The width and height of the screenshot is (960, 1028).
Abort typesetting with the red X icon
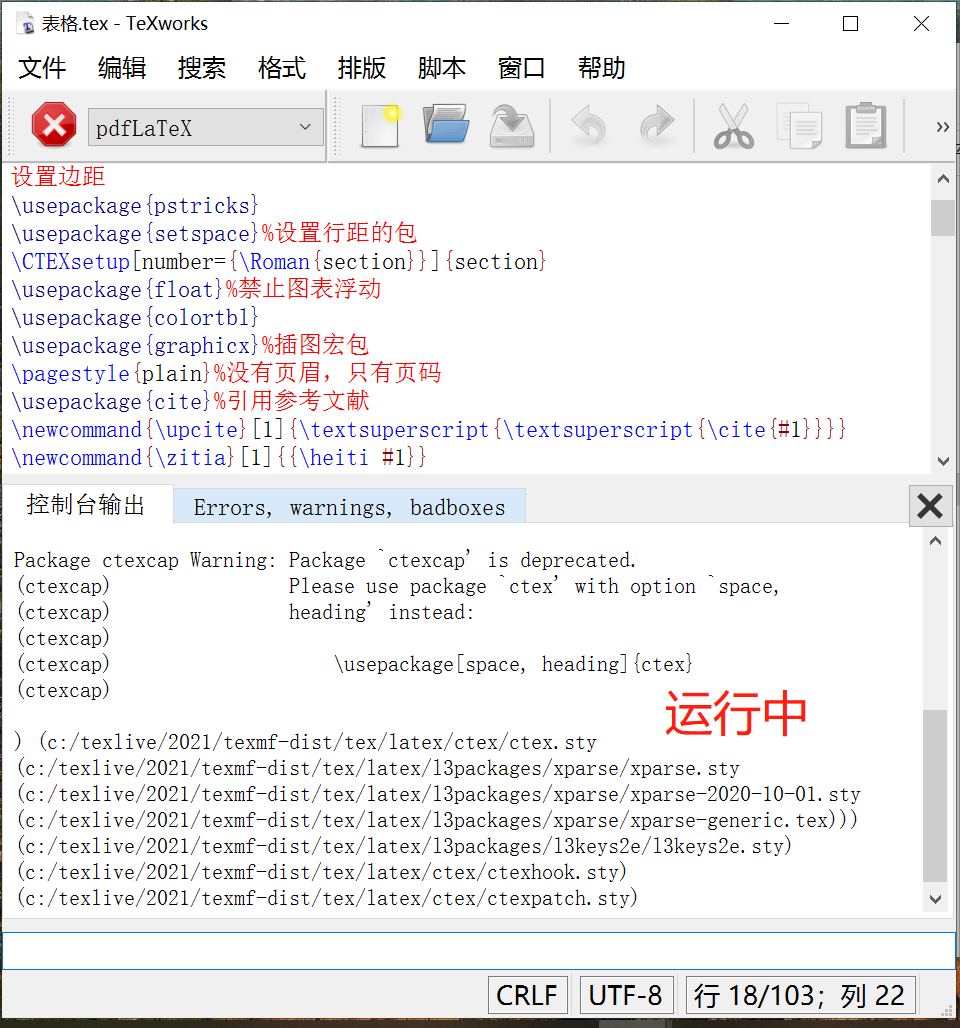(54, 126)
